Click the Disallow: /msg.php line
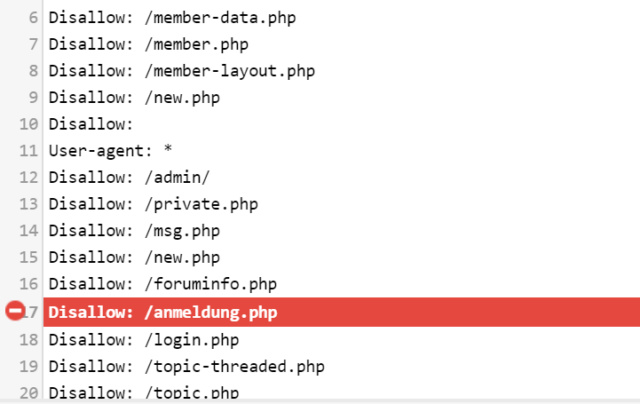The width and height of the screenshot is (640, 404). click(x=134, y=231)
